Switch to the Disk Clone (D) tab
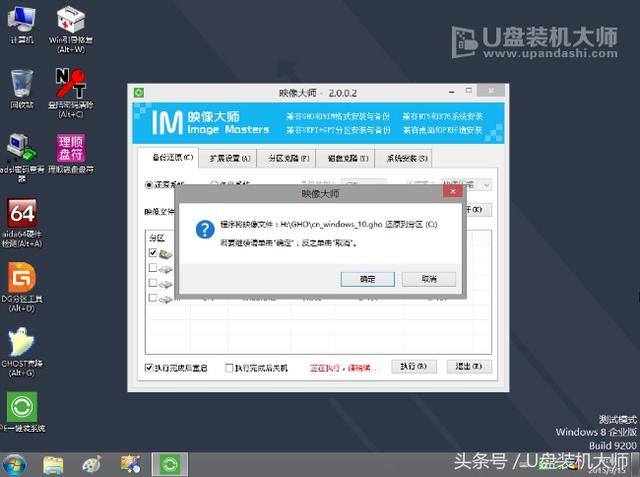 pos(345,158)
